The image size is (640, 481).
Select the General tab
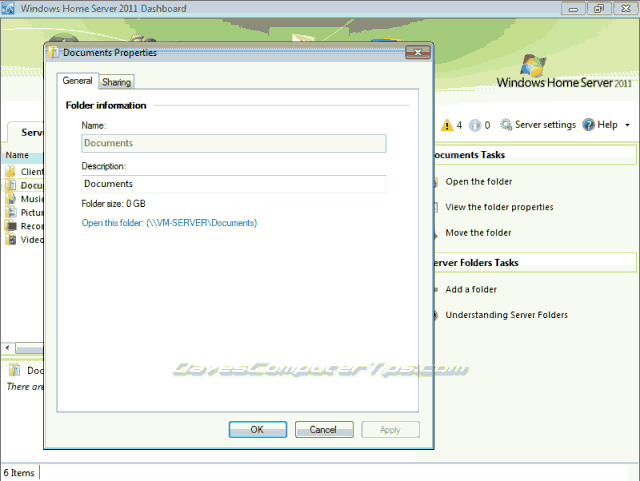tap(78, 81)
